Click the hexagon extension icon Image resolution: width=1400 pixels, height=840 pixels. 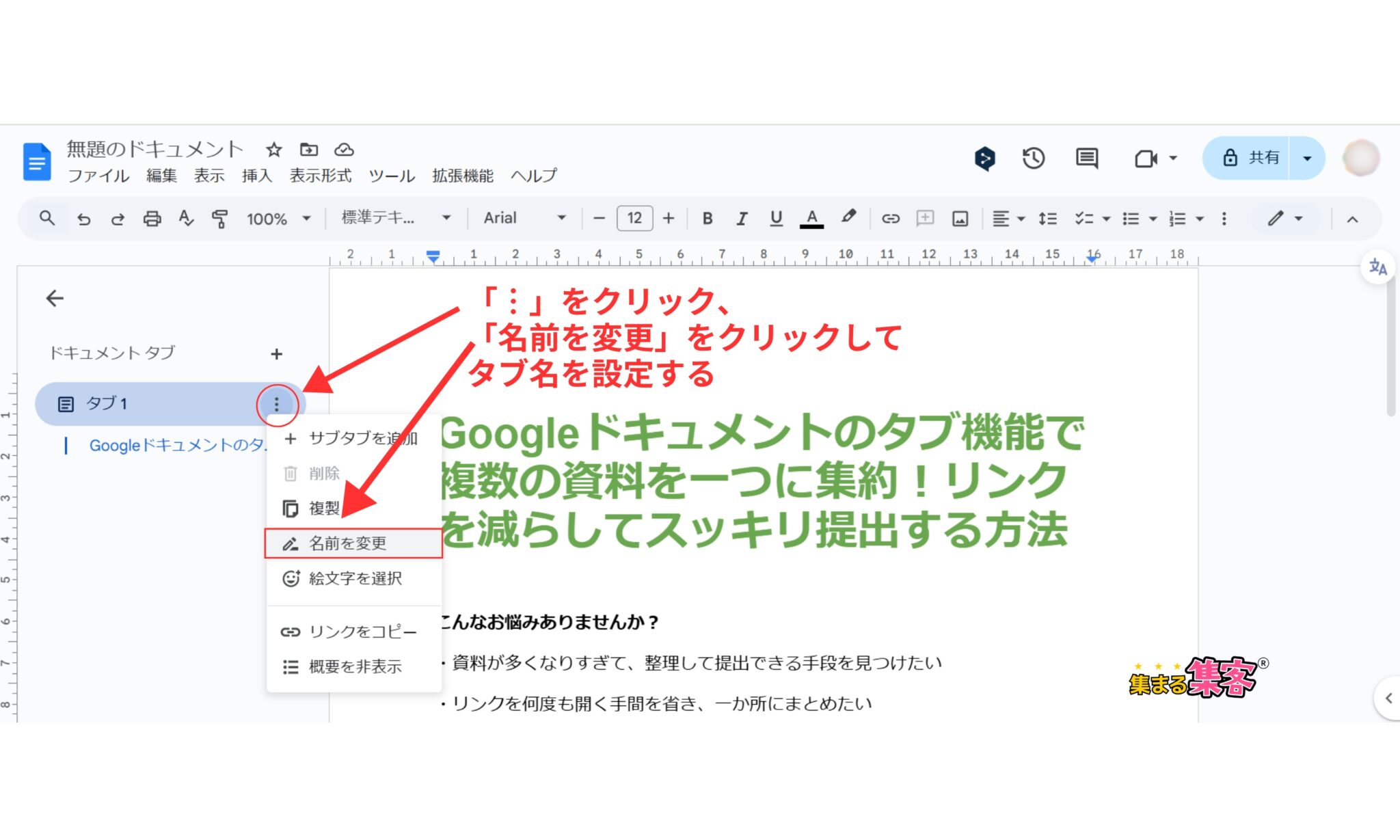tap(984, 159)
